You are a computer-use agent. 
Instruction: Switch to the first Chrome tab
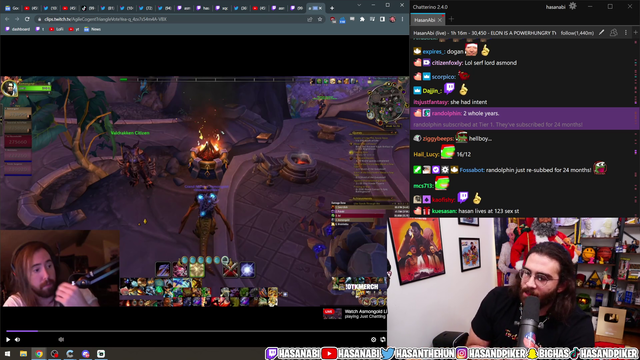click(x=12, y=8)
